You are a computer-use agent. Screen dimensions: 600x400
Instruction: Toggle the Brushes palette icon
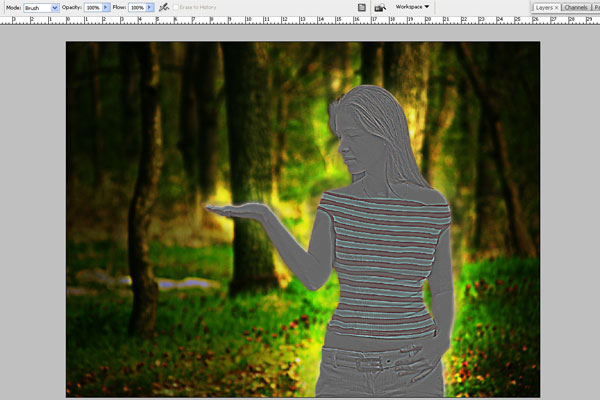click(x=361, y=7)
